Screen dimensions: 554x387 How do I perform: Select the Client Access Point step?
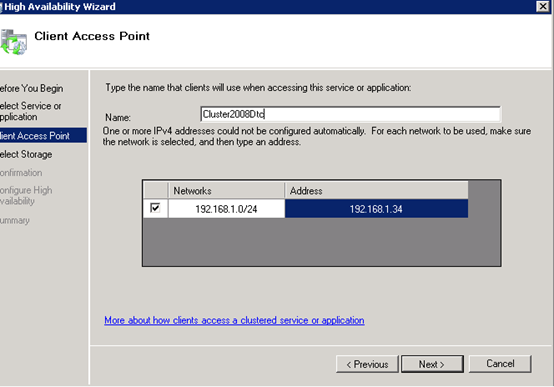tap(42, 135)
